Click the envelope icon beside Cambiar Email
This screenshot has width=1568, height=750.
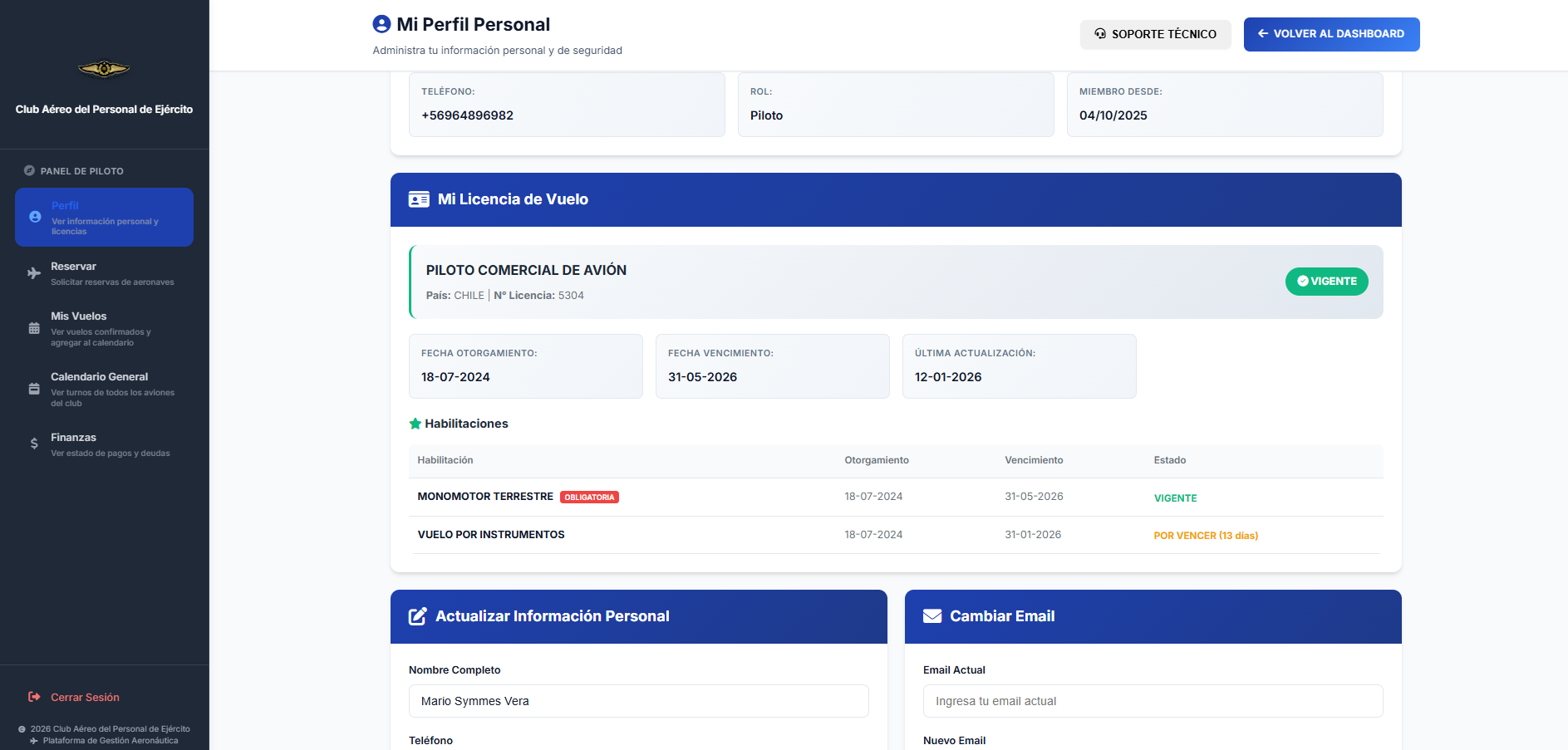coord(932,616)
